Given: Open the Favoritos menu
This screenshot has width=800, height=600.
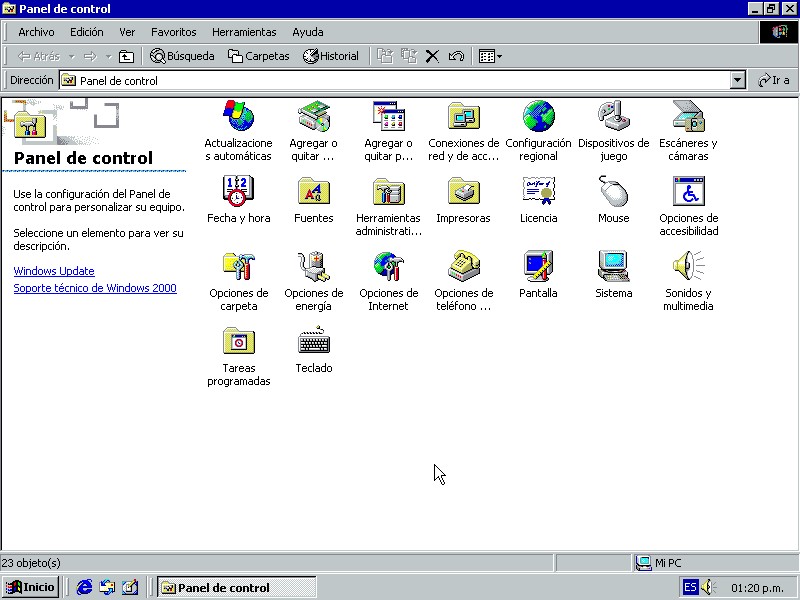Looking at the screenshot, I should click(173, 32).
